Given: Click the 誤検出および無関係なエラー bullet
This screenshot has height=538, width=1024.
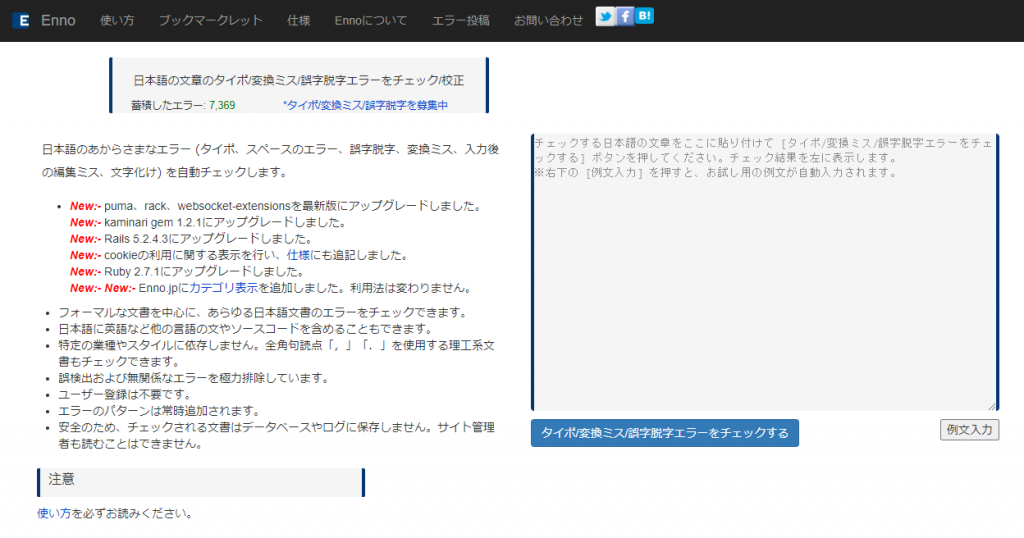Looking at the screenshot, I should click(x=193, y=378).
